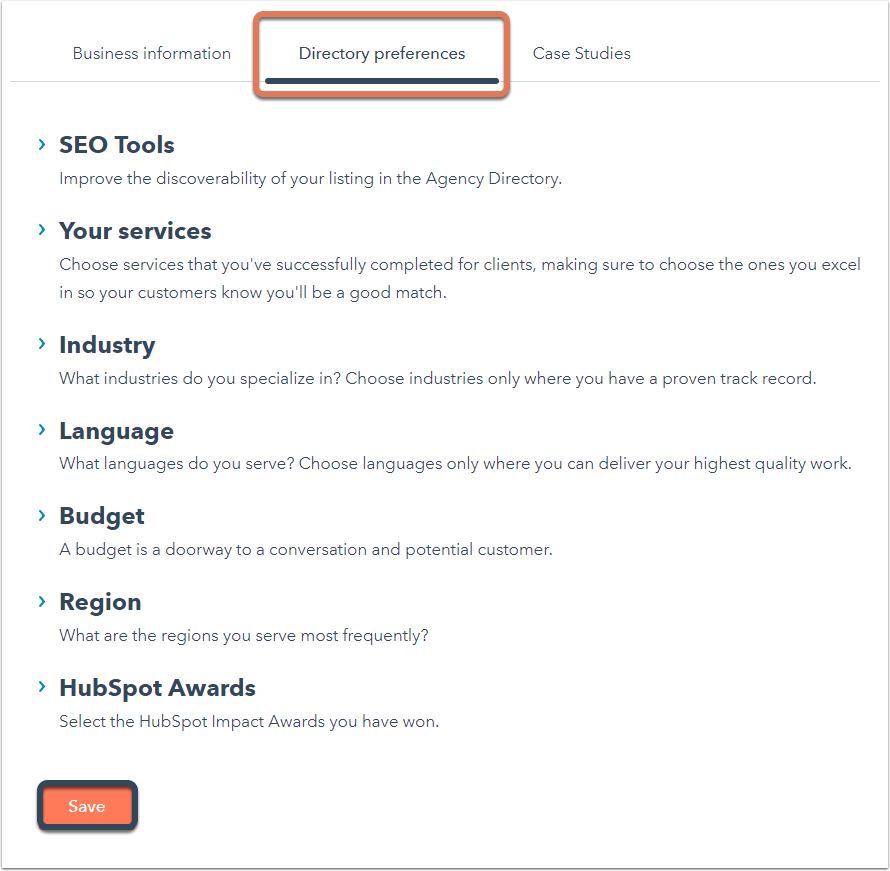Click the Industry heading
The height and width of the screenshot is (871, 890).
pyautogui.click(x=107, y=346)
